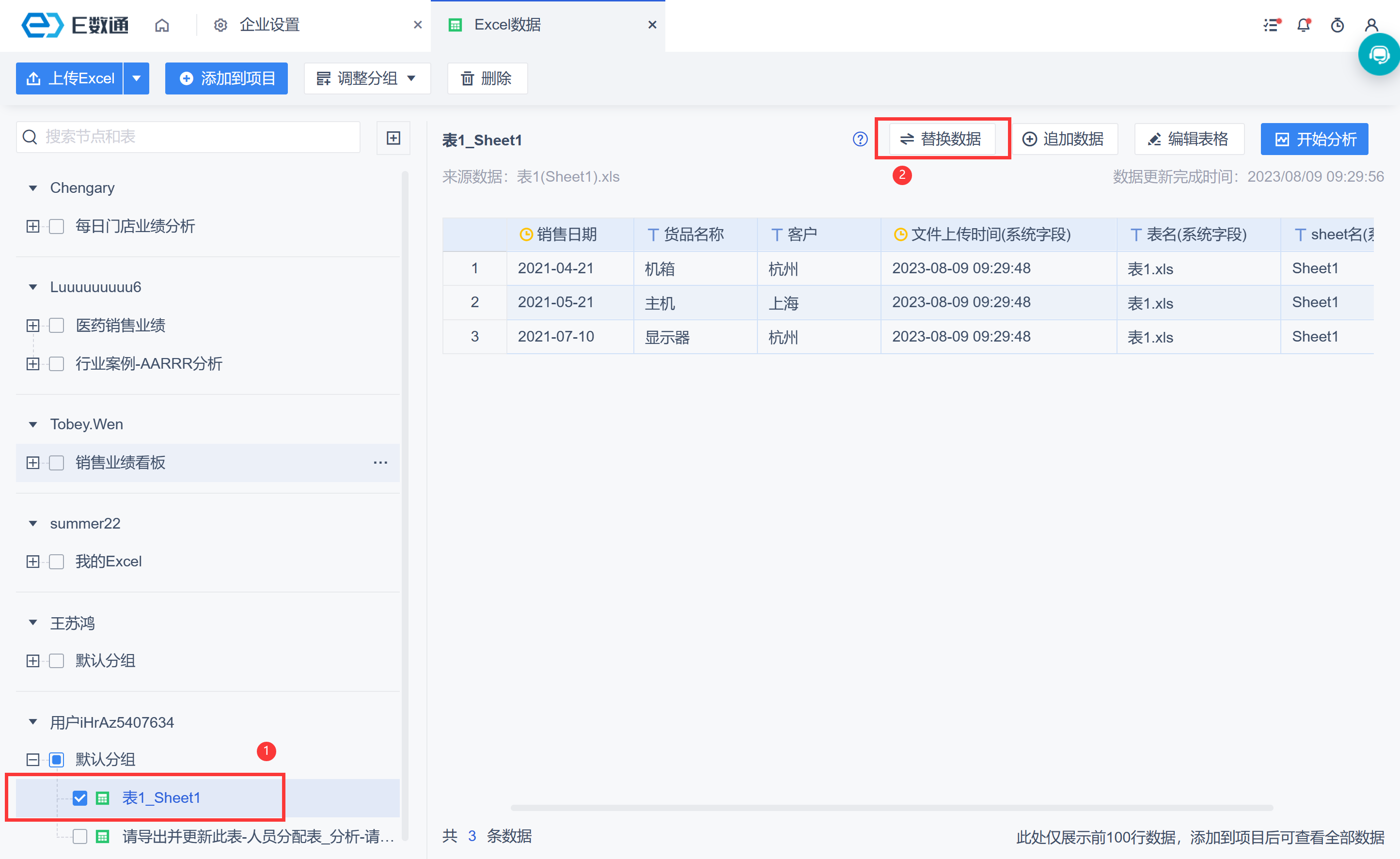
Task: Click the 开始分析 button
Action: [x=1314, y=139]
